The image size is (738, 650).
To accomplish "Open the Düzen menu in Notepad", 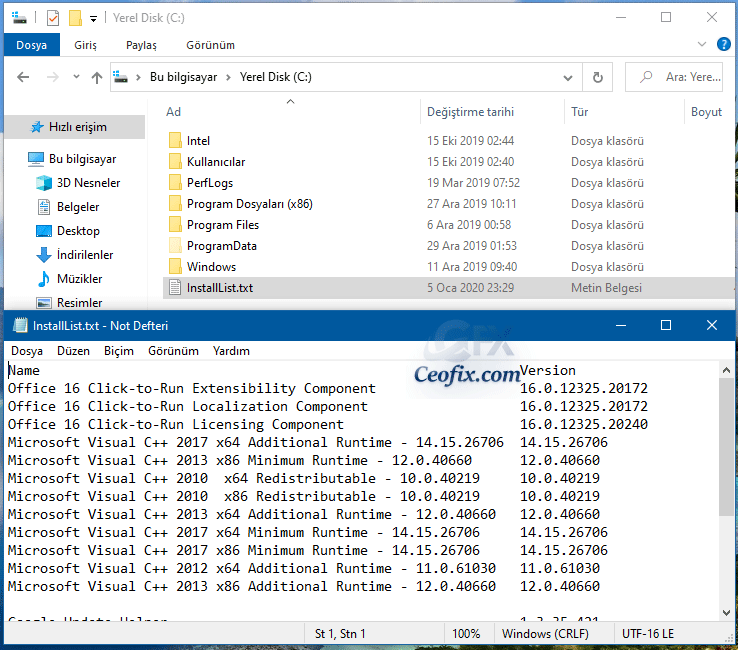I will tap(73, 351).
